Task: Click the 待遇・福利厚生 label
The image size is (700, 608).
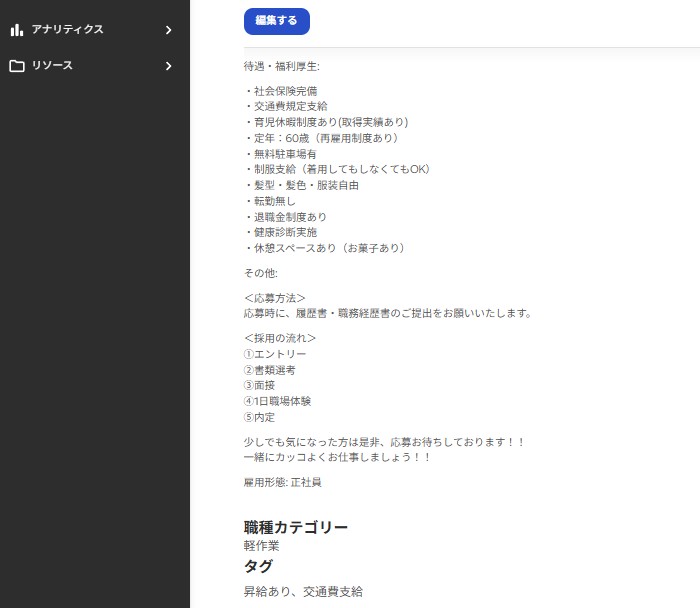Action: coord(281,67)
